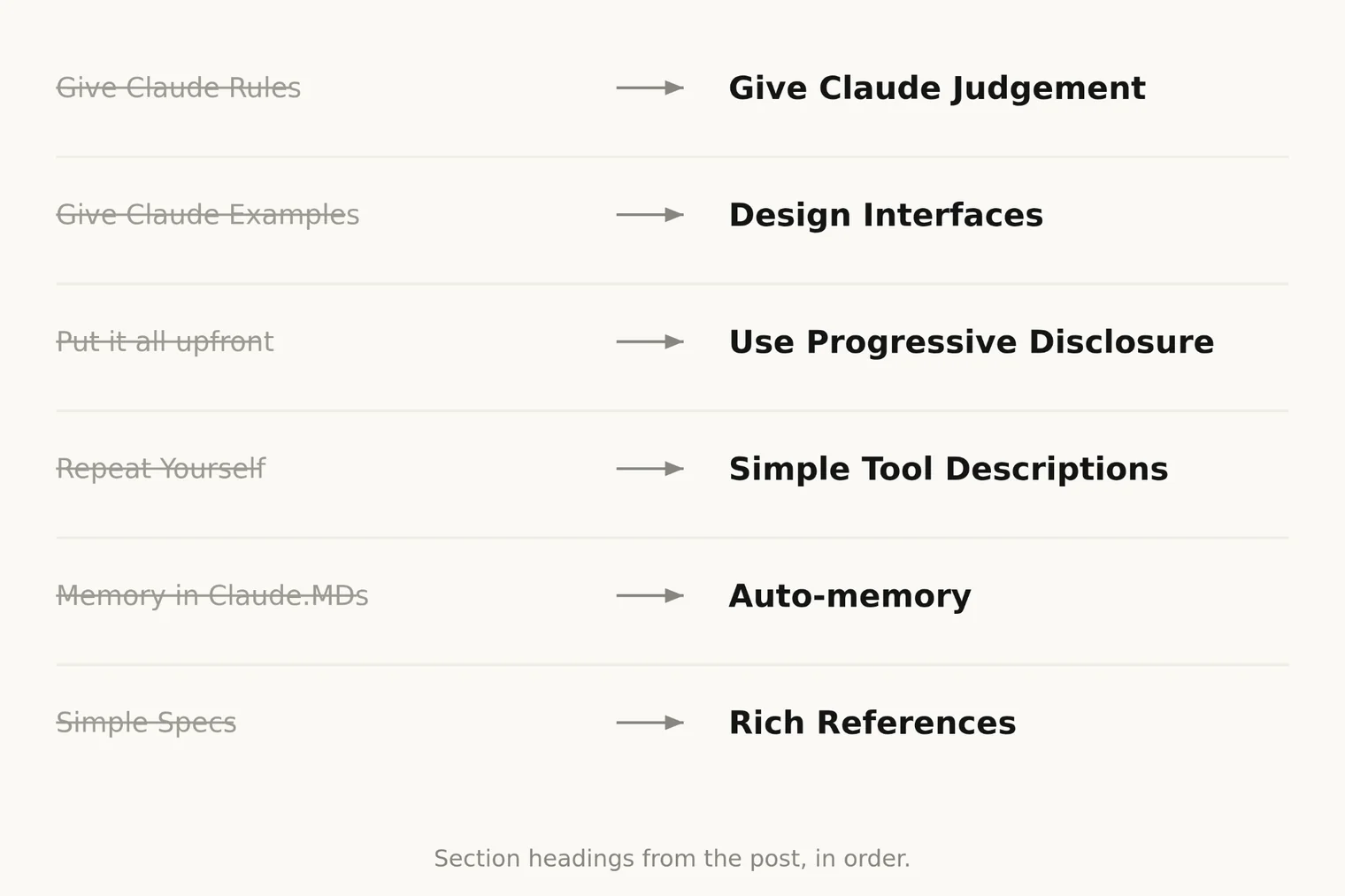Viewport: 1345px width, 896px height.
Task: Click struck-through text Put it all upfront
Action: point(165,341)
